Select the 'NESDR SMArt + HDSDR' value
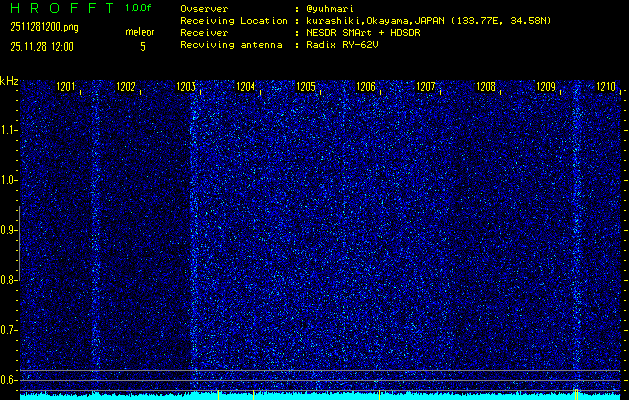This screenshot has width=629, height=400. [x=363, y=33]
